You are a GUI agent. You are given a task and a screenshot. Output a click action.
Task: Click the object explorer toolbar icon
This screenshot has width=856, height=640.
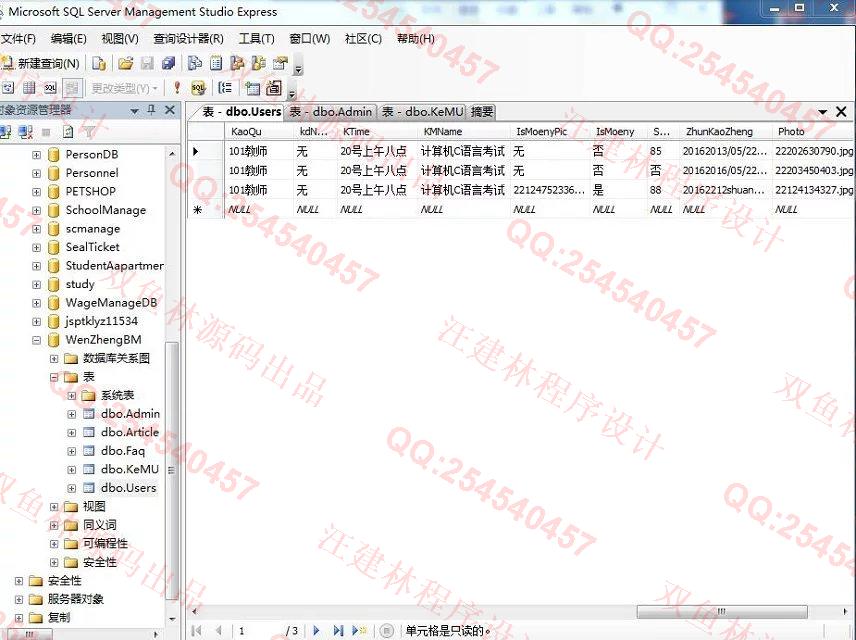tap(237, 64)
